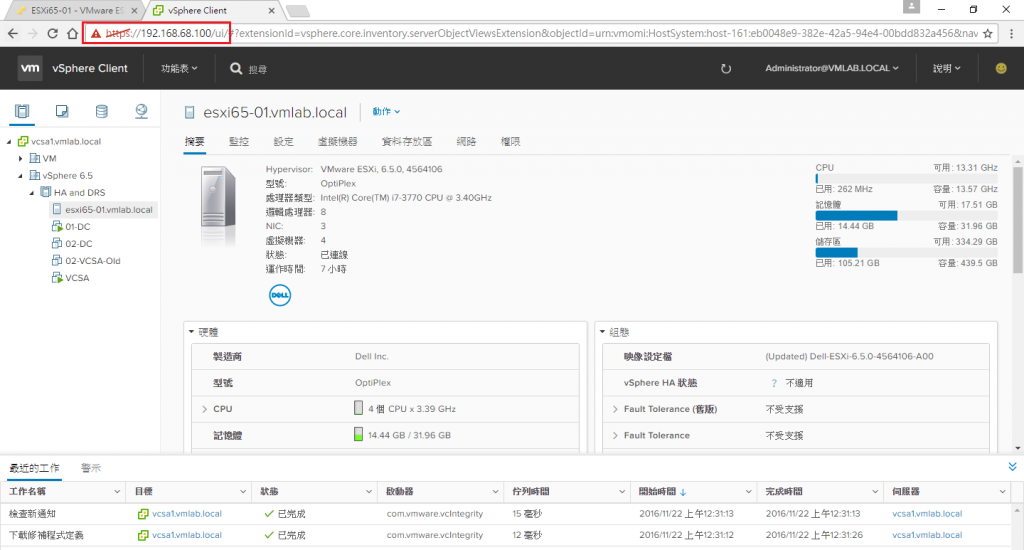
Task: Click the VMware vm logo
Action: coord(30,68)
